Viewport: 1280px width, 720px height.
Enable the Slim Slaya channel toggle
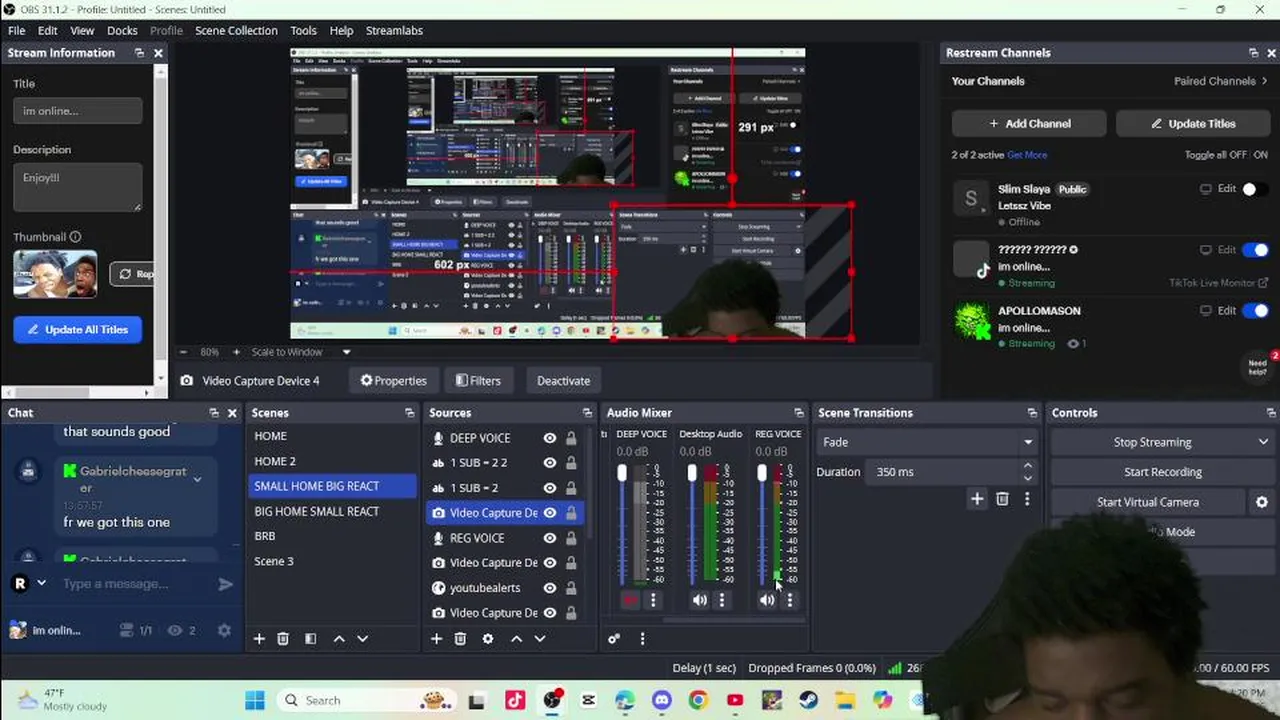pyautogui.click(x=1254, y=189)
